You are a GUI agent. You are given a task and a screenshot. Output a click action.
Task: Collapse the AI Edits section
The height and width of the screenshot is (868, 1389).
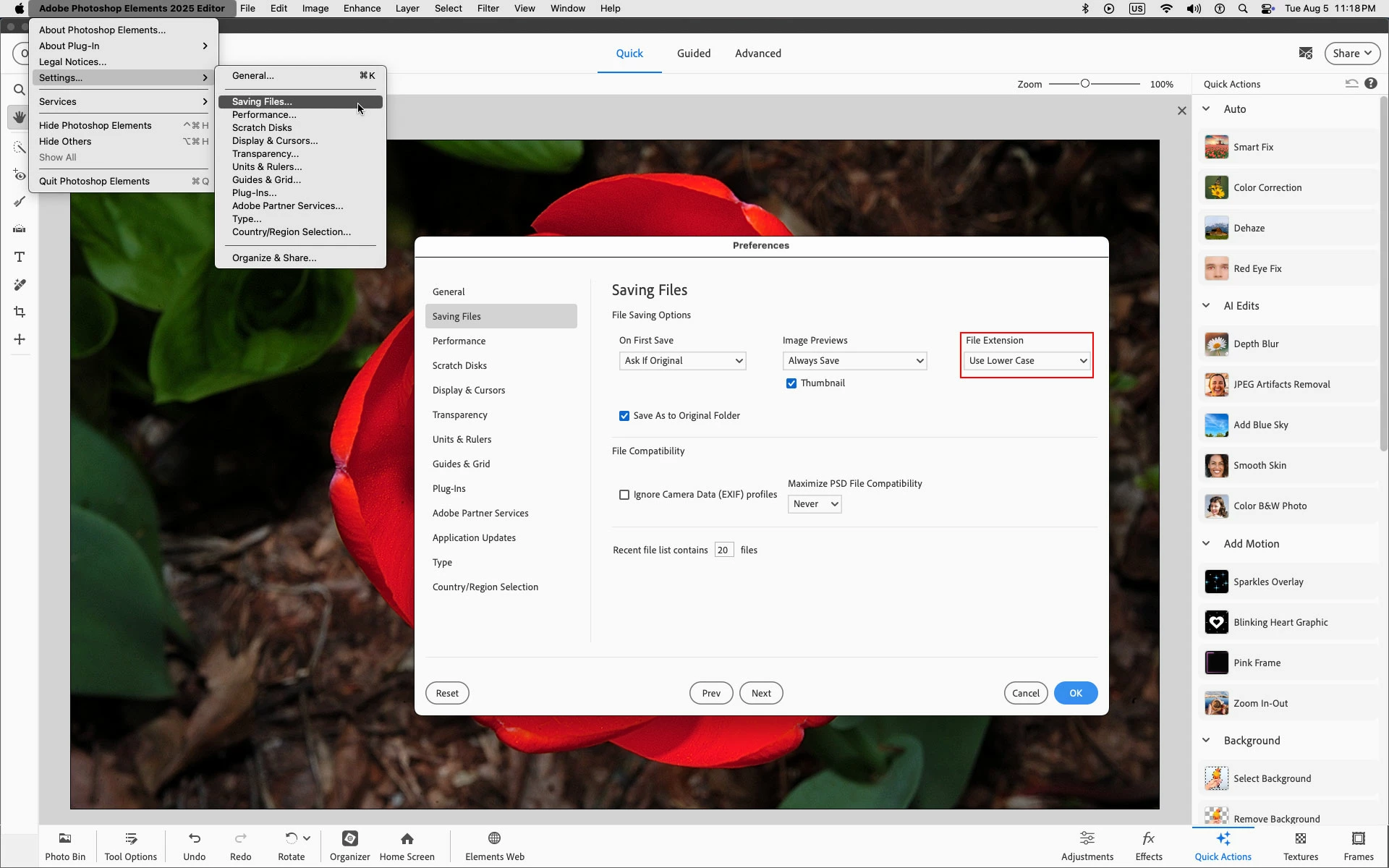(x=1206, y=306)
